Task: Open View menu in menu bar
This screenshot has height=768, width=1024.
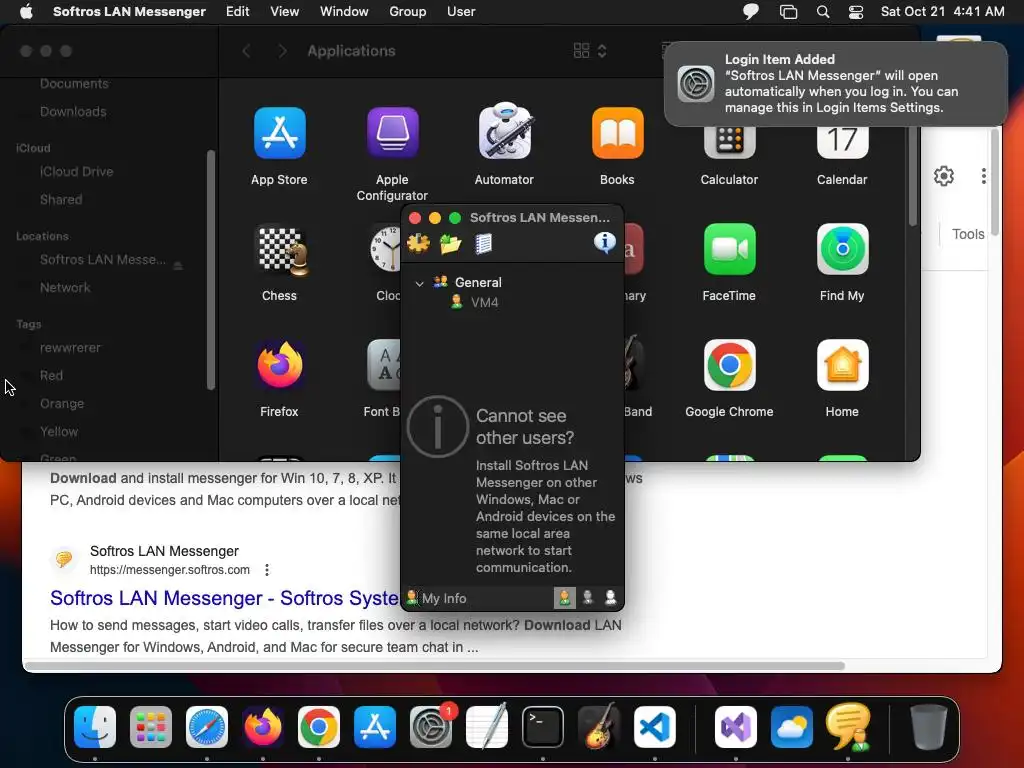Action: point(285,12)
